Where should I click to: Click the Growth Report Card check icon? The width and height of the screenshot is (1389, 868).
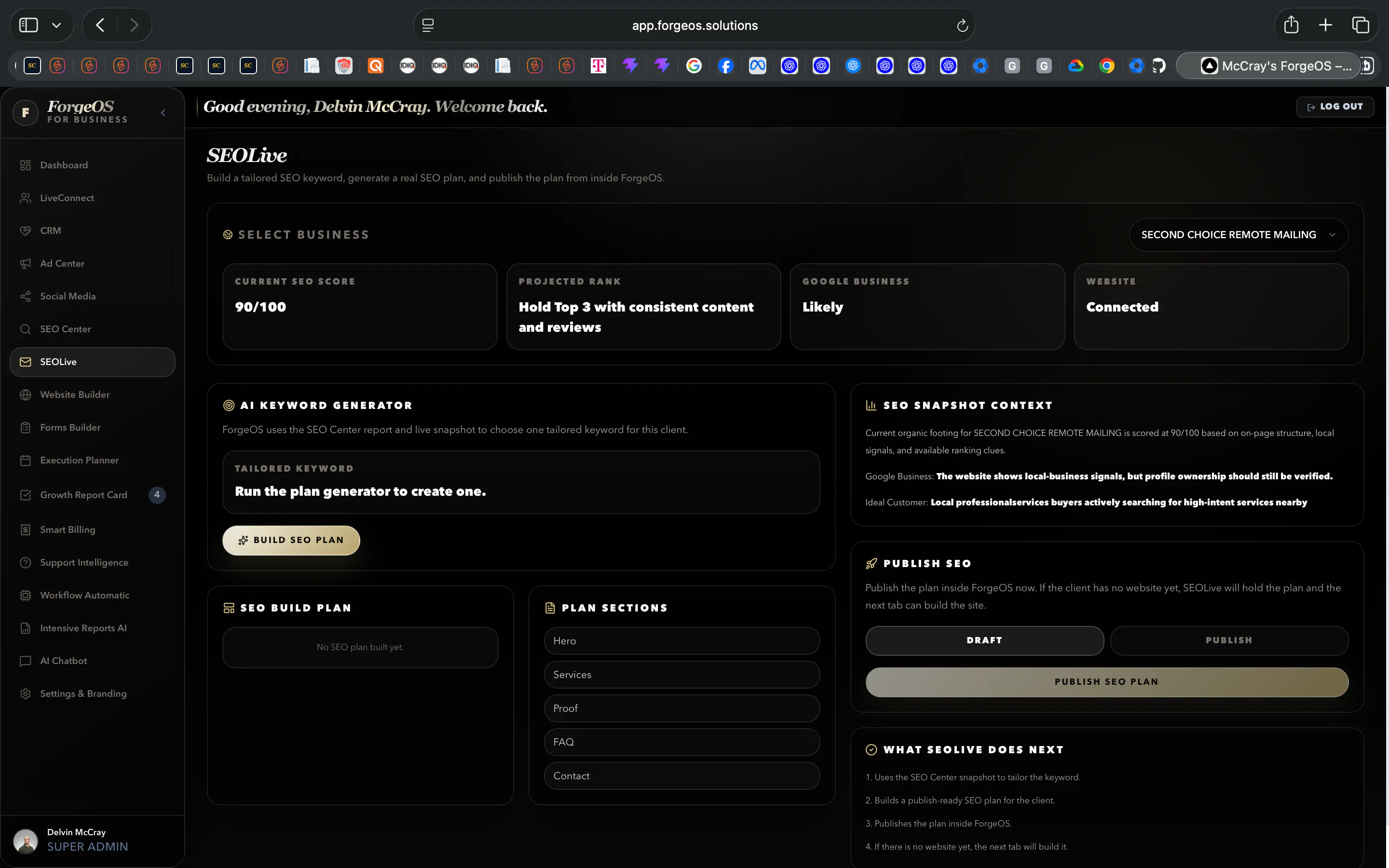pos(25,495)
